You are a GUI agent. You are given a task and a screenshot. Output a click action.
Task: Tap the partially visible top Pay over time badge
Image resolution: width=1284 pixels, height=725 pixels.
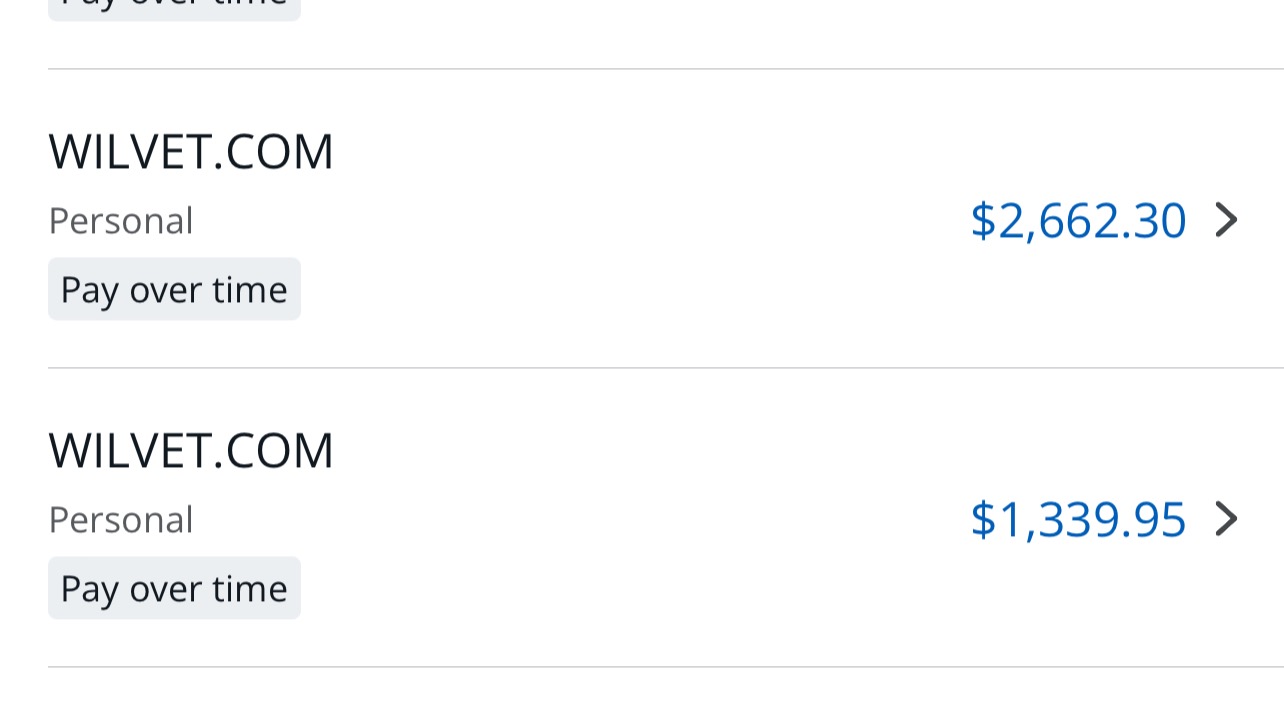click(x=174, y=8)
